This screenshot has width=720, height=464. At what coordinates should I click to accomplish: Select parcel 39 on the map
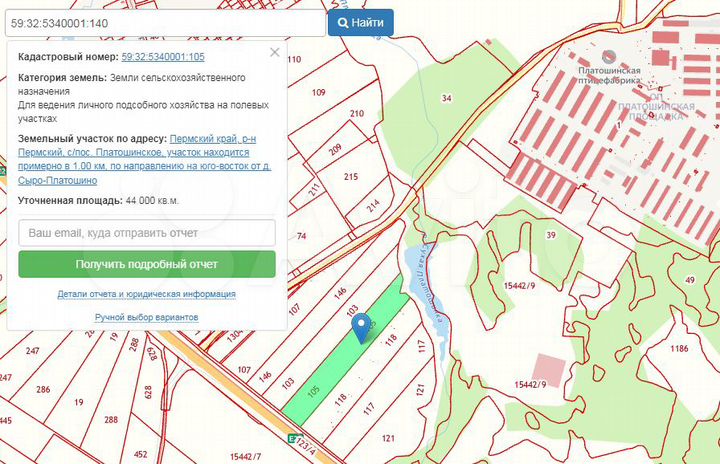point(551,235)
